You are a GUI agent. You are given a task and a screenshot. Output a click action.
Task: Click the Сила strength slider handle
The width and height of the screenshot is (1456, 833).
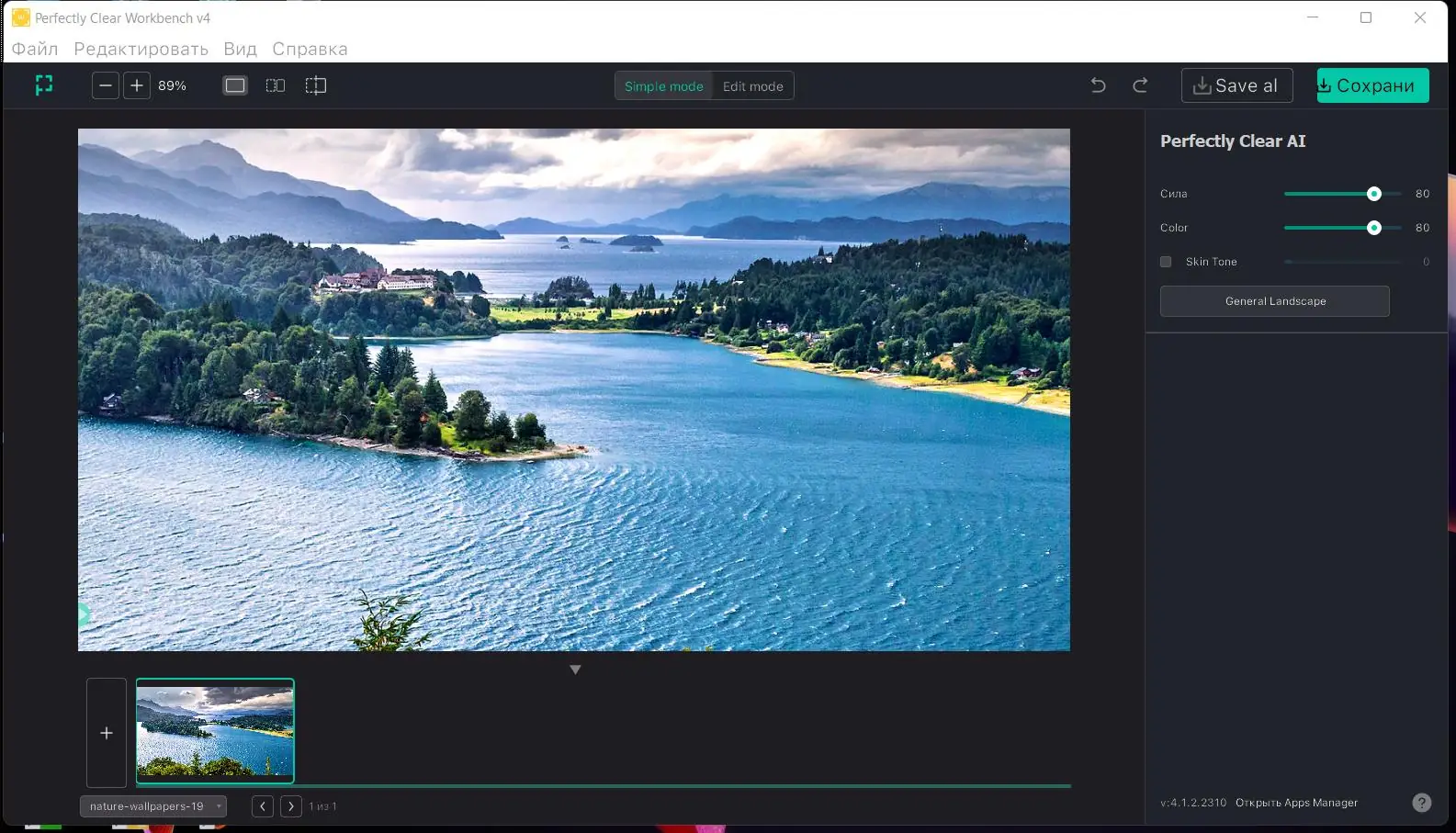coord(1374,194)
